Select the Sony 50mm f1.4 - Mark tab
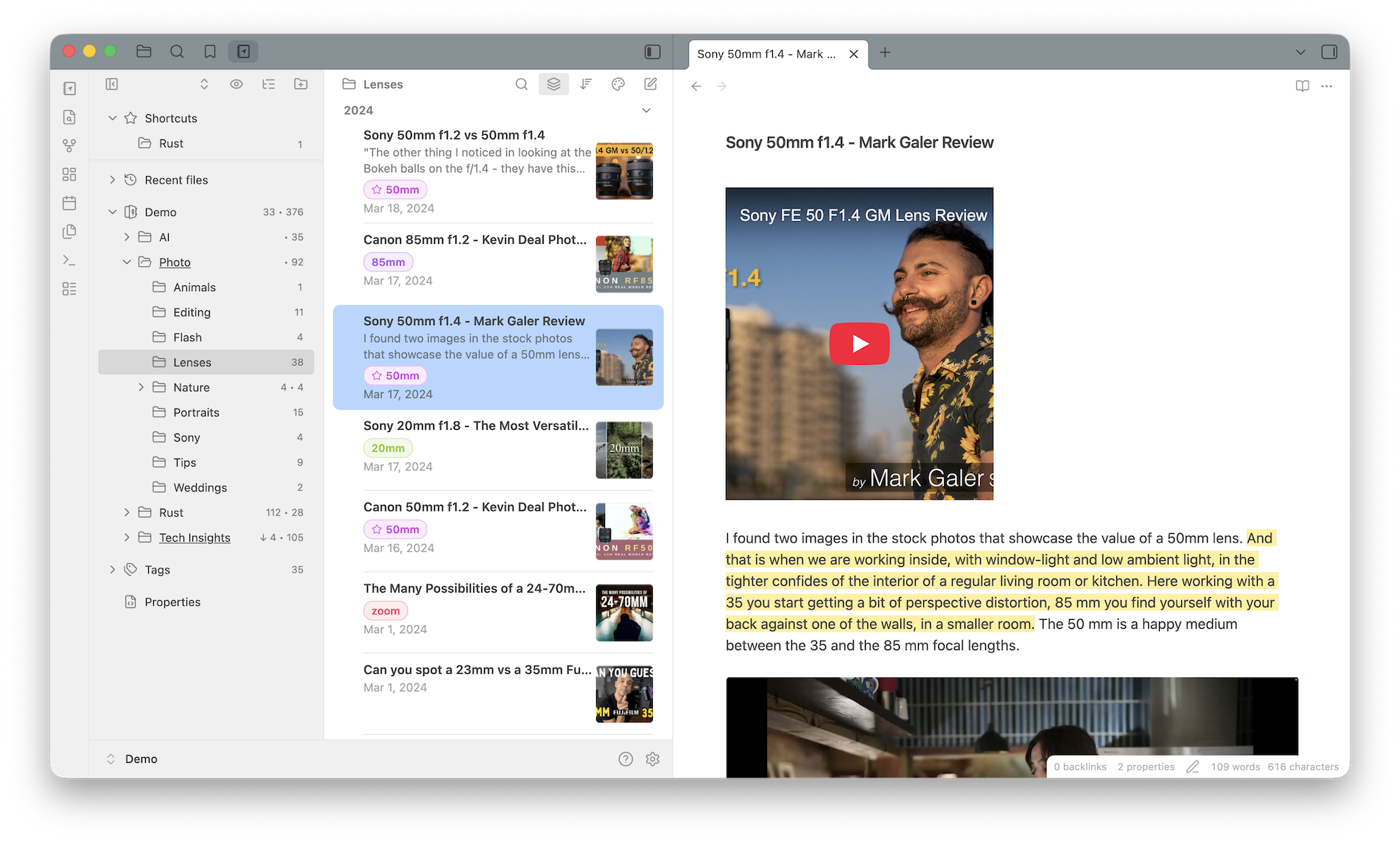The image size is (1400, 844). click(x=766, y=54)
